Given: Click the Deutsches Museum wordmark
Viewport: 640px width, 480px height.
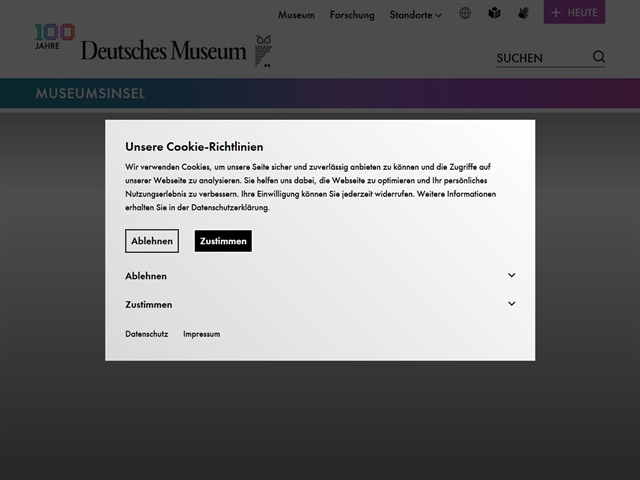Looking at the screenshot, I should coord(163,51).
